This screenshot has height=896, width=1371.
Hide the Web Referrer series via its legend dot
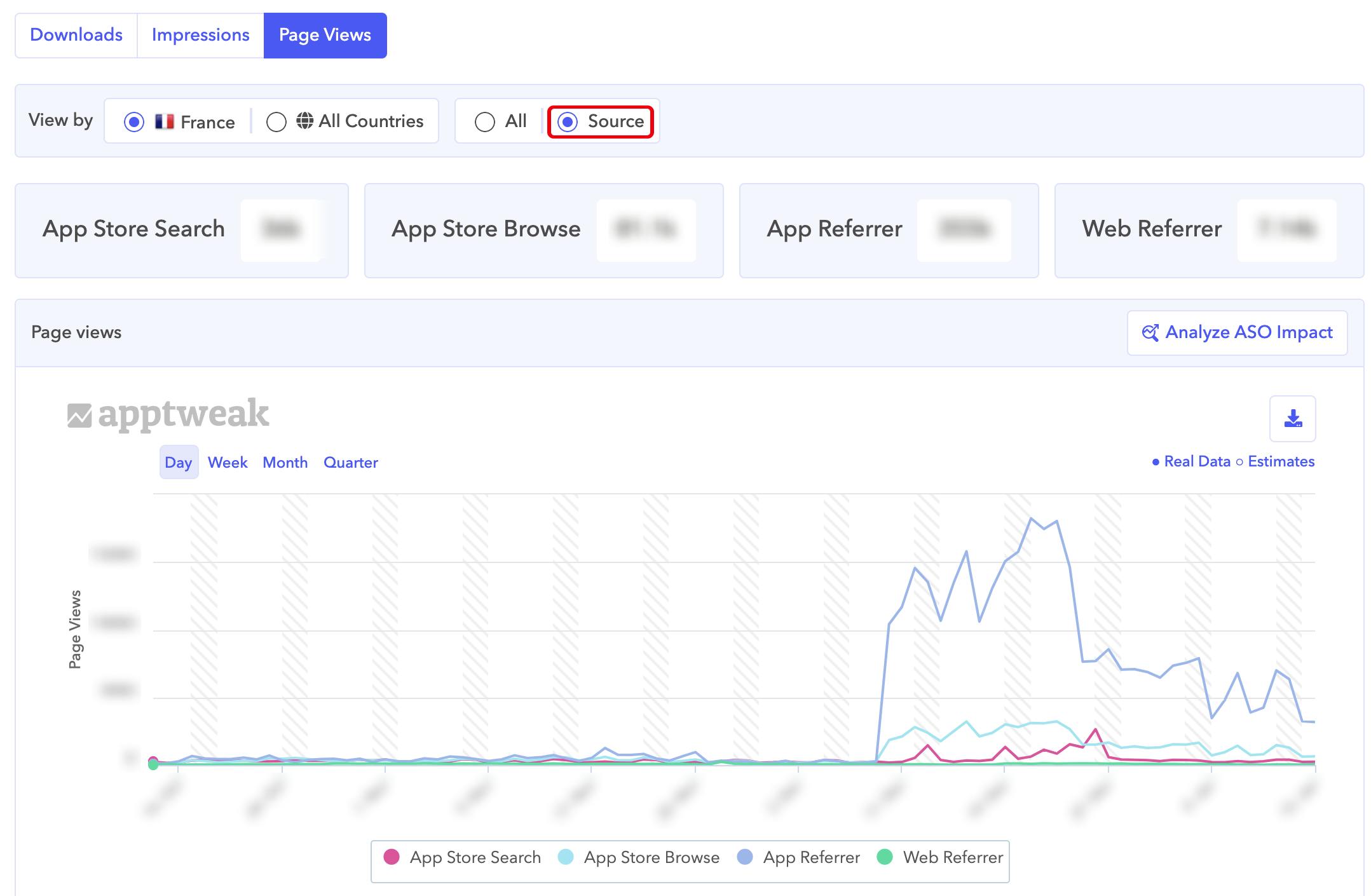click(x=885, y=857)
